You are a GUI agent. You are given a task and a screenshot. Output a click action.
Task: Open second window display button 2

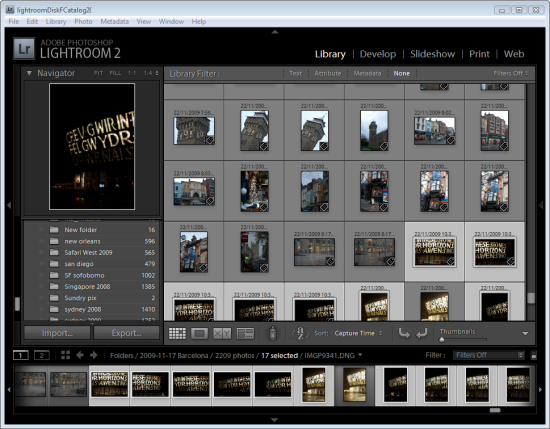tap(41, 355)
